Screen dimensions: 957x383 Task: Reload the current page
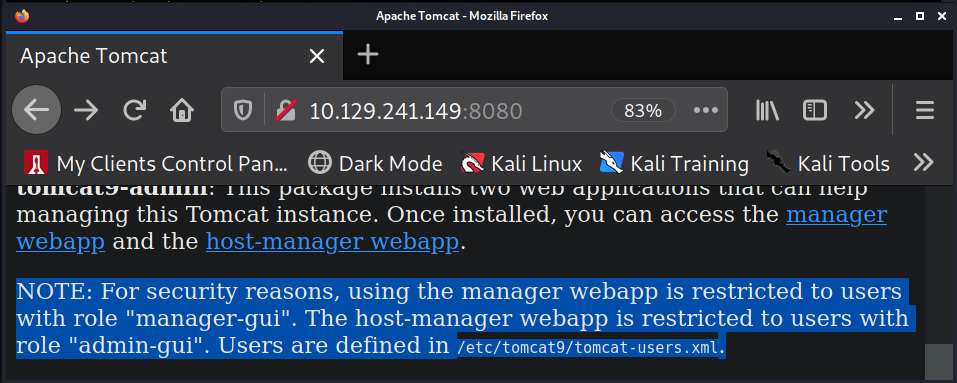pos(134,110)
